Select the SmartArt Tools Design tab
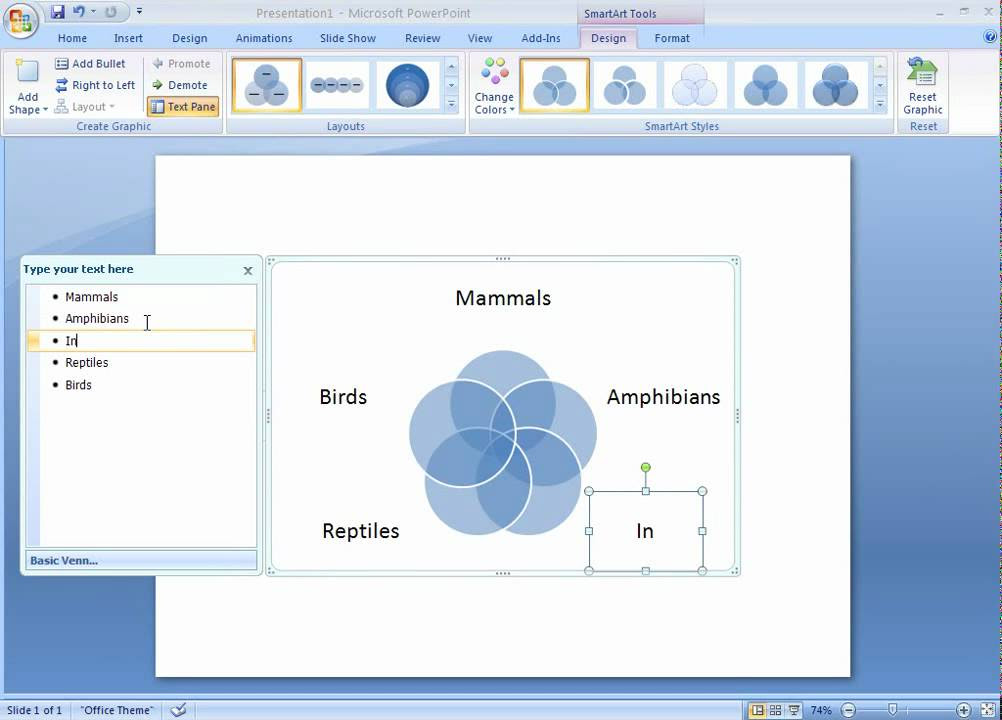The height and width of the screenshot is (720, 1002). (608, 38)
